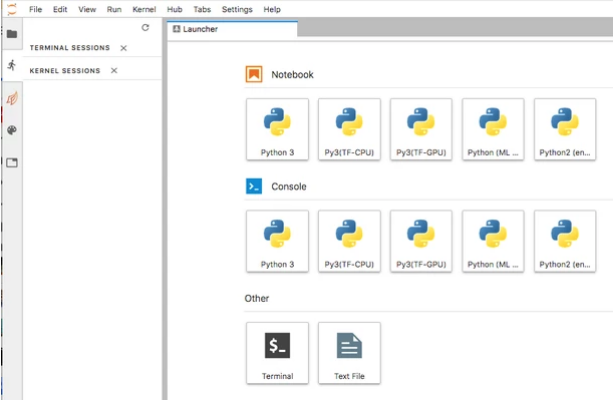Open the Help menu
The image size is (614, 400).
pyautogui.click(x=272, y=9)
